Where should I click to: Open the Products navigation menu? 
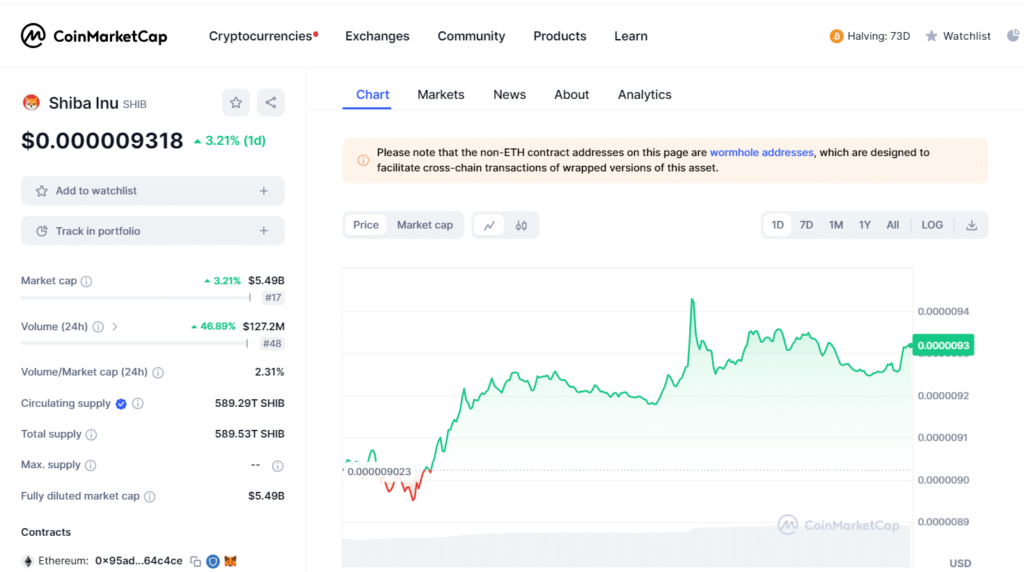tap(559, 36)
